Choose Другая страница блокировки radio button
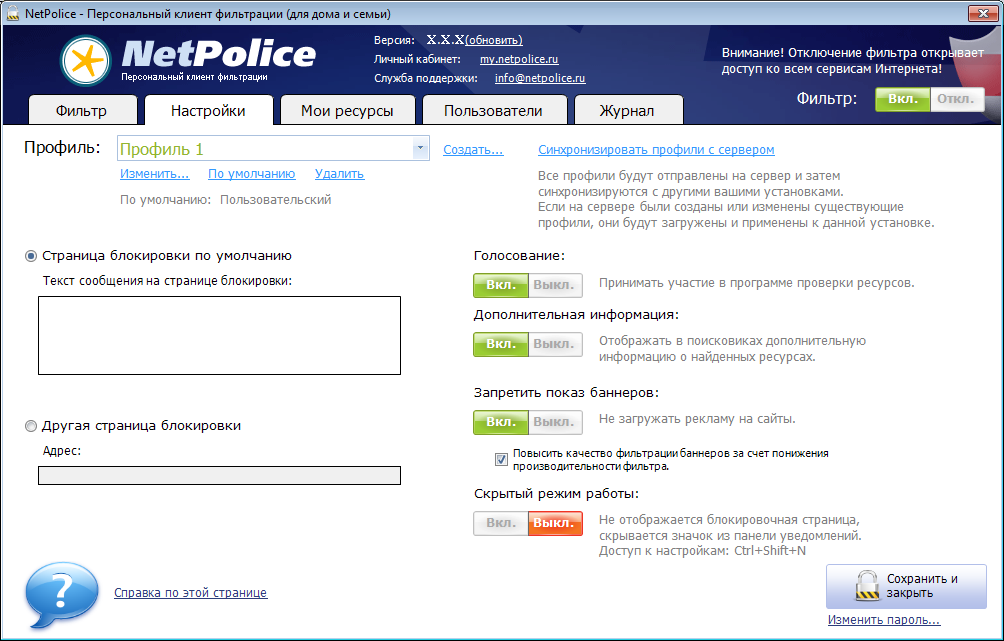The image size is (1004, 641). (x=31, y=426)
